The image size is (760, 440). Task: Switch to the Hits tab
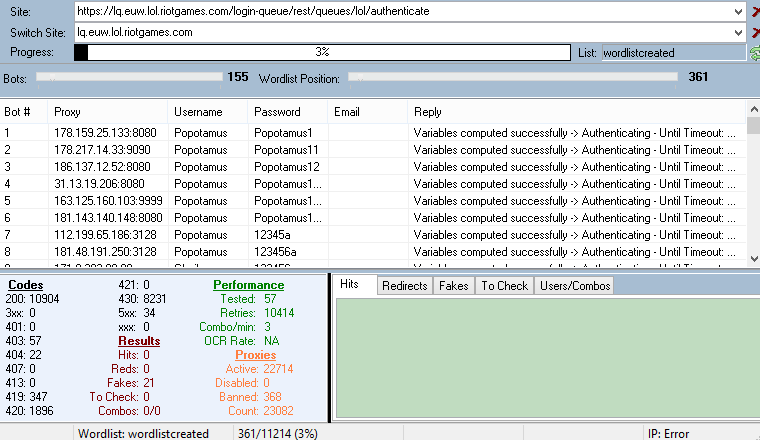(349, 284)
